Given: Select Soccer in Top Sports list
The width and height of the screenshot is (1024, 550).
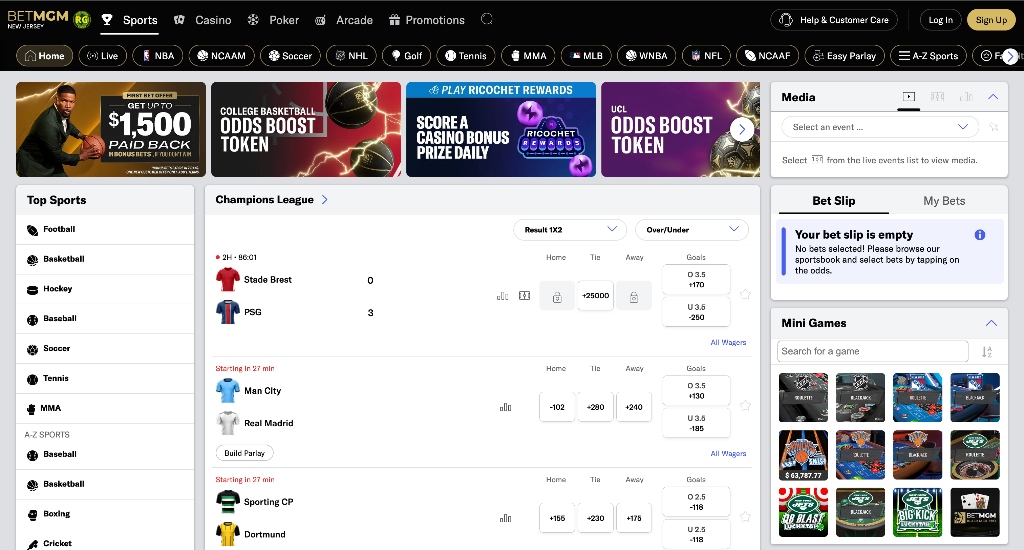Looking at the screenshot, I should pyautogui.click(x=105, y=349).
